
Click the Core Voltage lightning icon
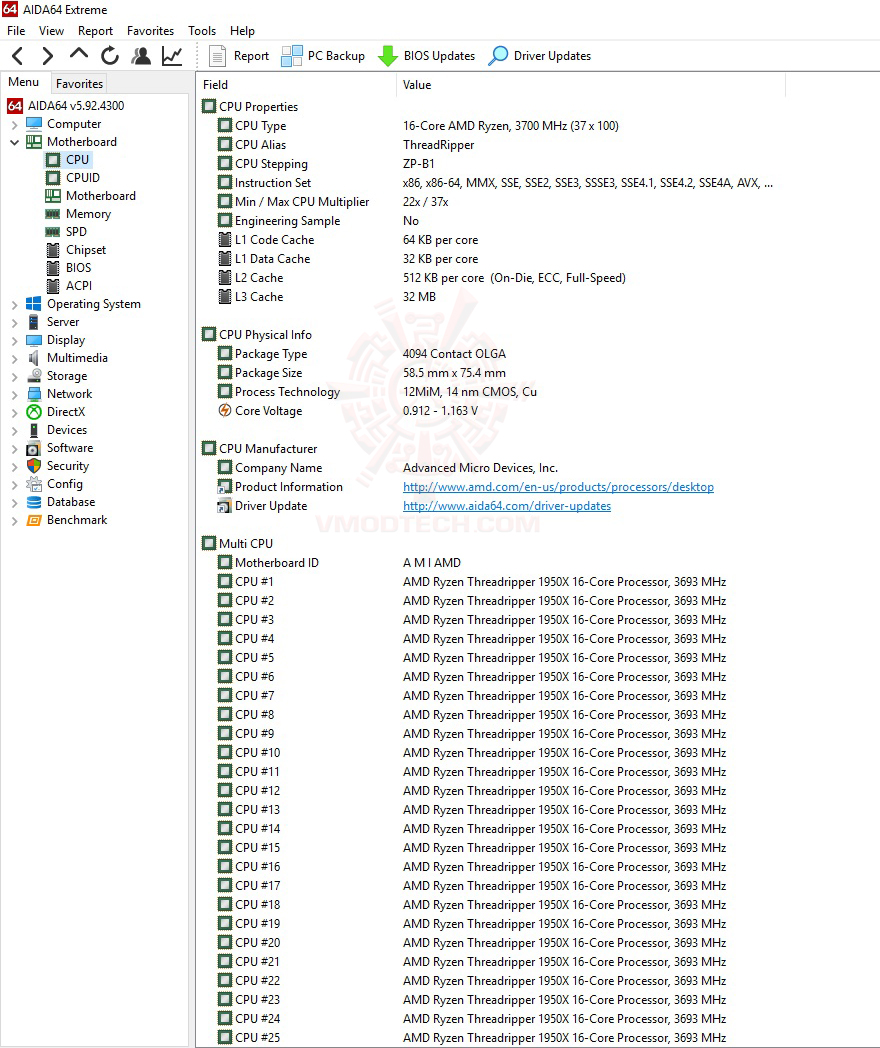click(x=225, y=410)
